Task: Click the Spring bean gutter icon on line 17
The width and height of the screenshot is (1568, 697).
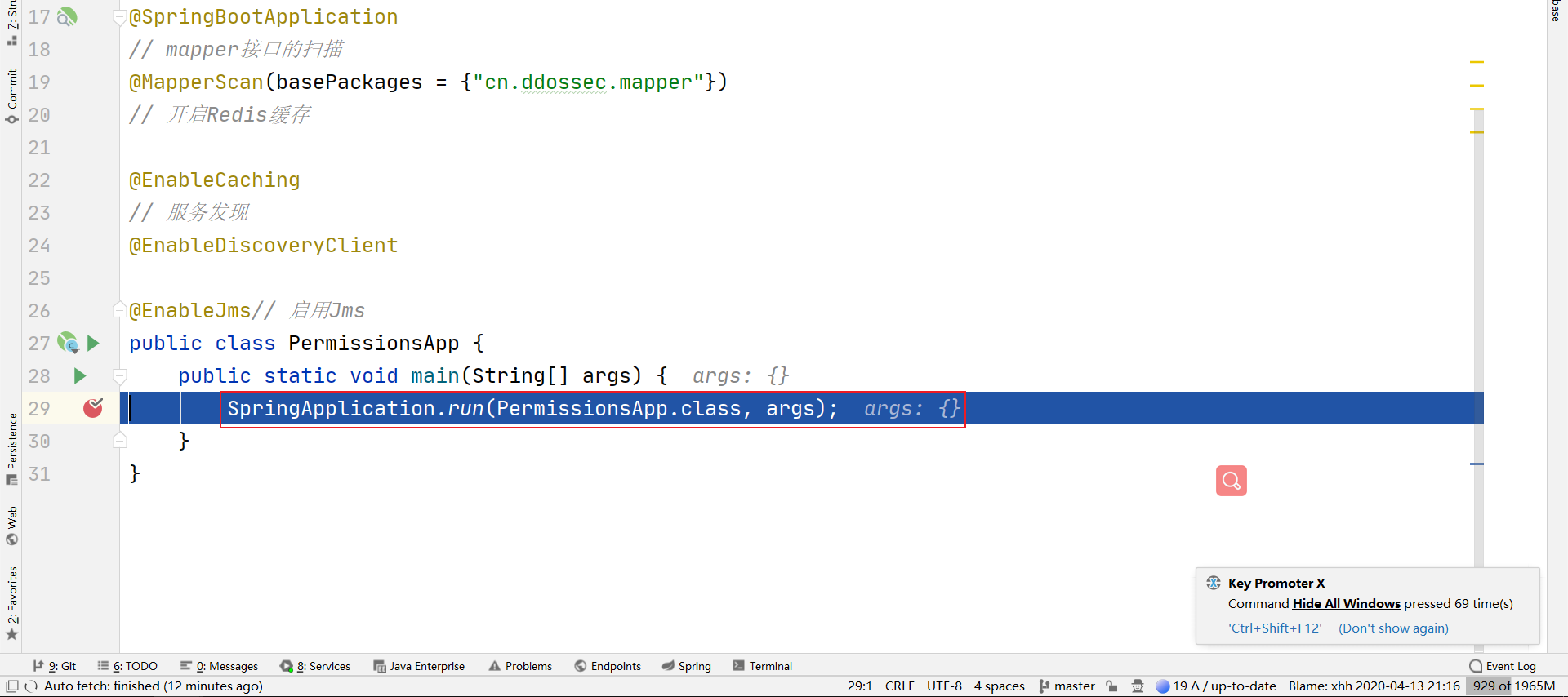Action: point(67,16)
